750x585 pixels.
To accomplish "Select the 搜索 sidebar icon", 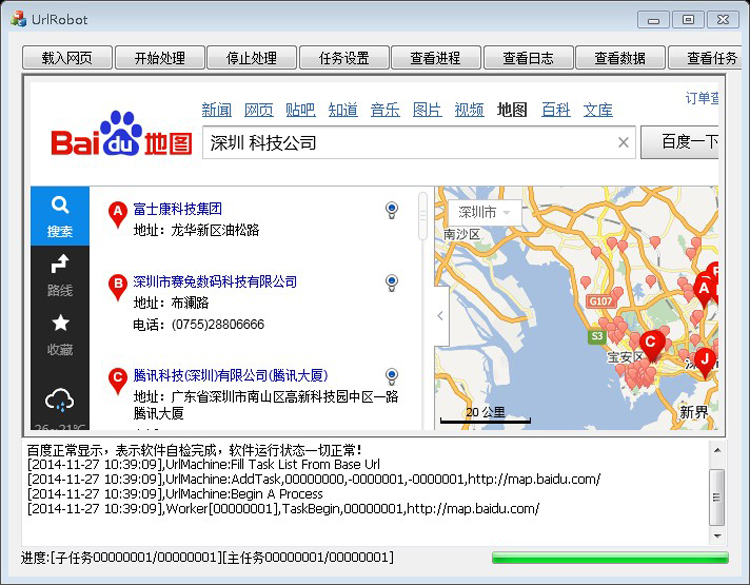I will (60, 216).
